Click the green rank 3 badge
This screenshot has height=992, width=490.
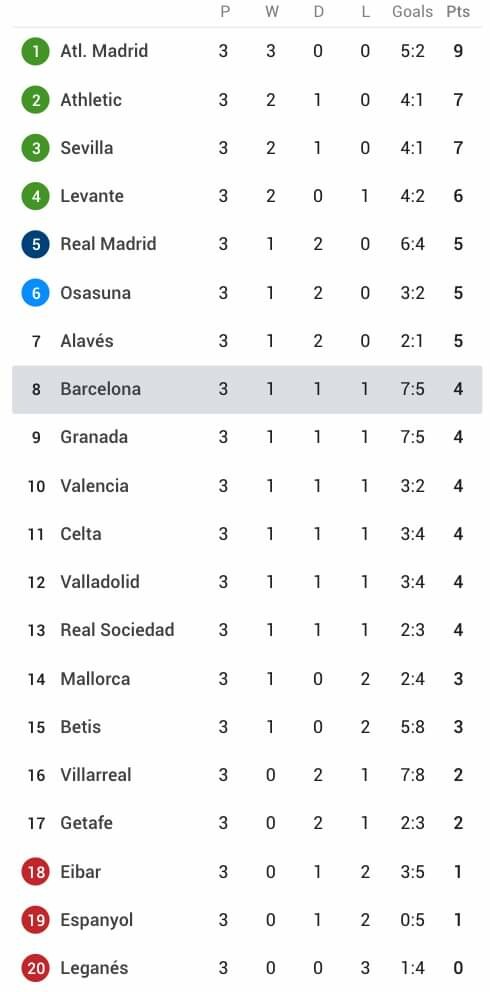click(35, 147)
